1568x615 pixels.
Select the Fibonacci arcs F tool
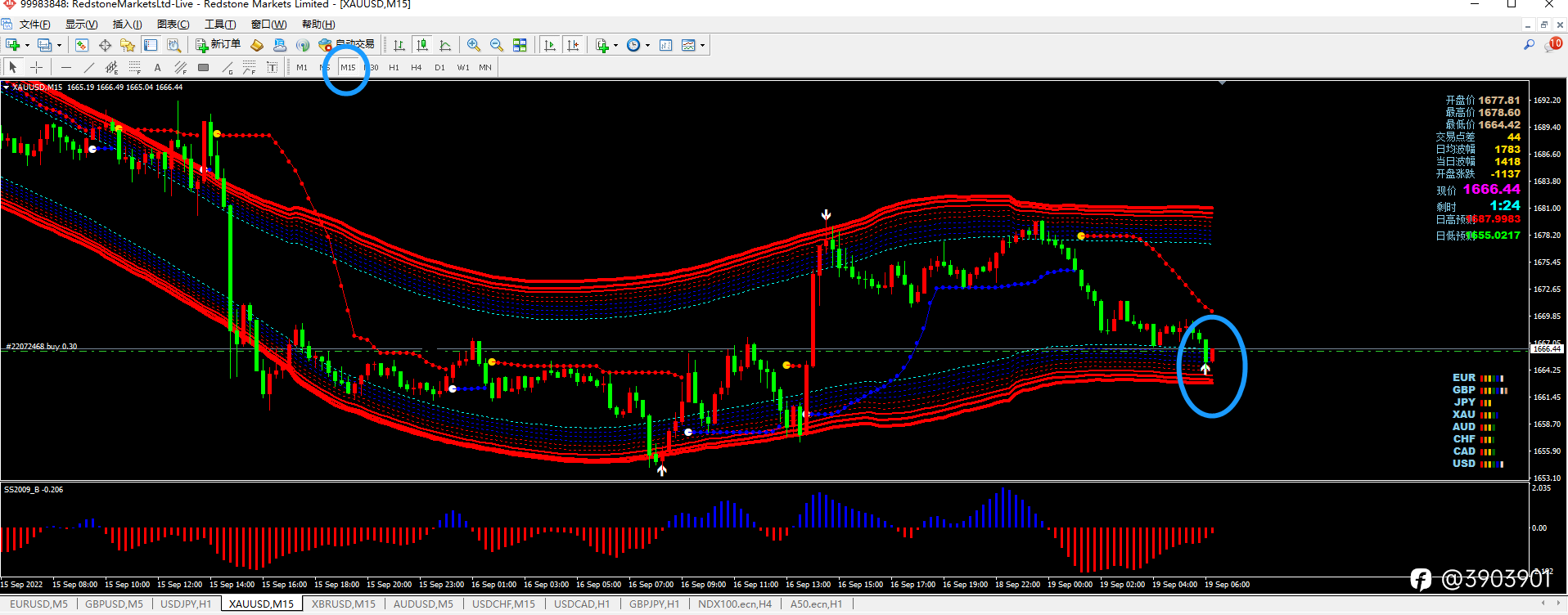250,67
